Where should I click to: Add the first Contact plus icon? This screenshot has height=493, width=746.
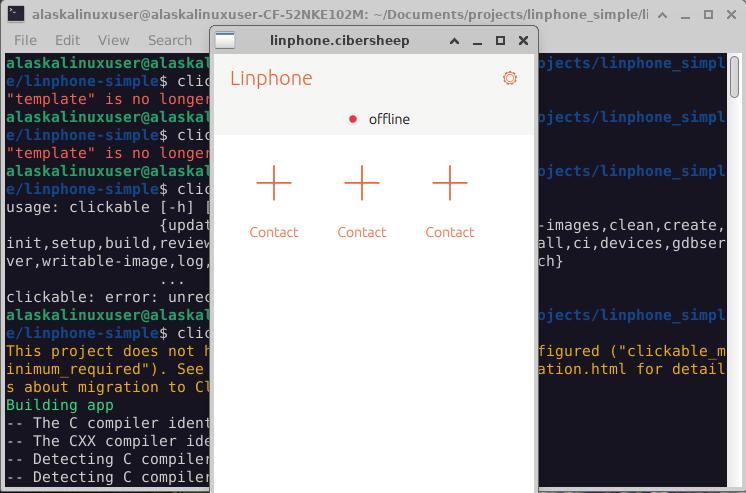click(x=274, y=183)
